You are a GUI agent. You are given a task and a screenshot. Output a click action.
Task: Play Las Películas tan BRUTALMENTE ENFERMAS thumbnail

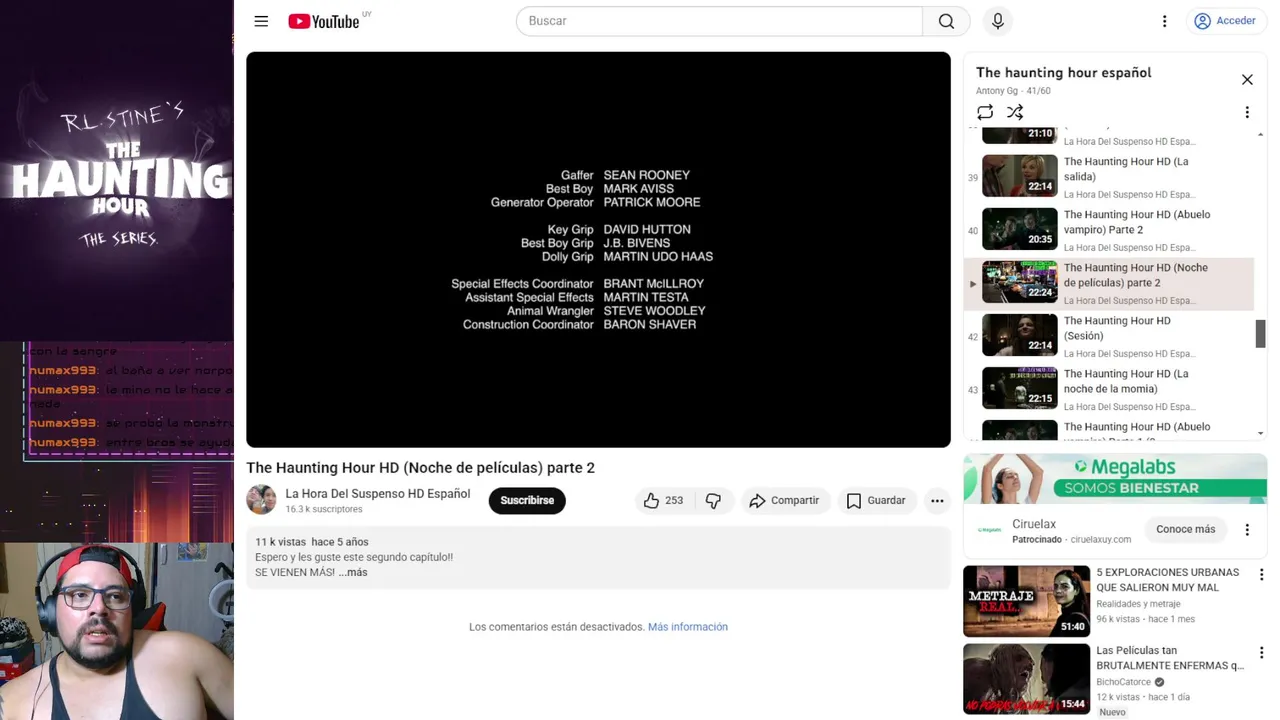(x=1026, y=679)
